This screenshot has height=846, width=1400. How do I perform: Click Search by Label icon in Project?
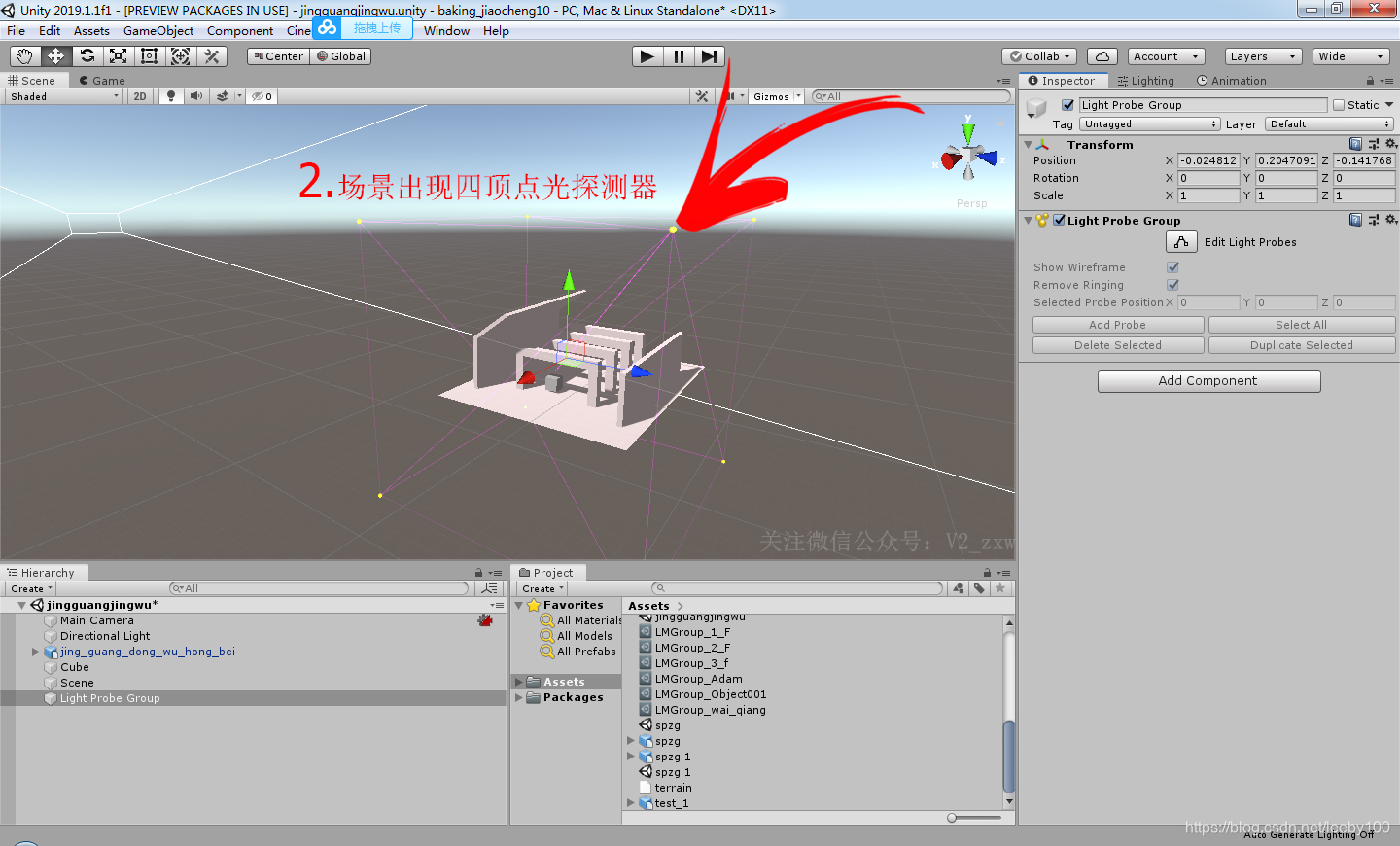point(979,588)
